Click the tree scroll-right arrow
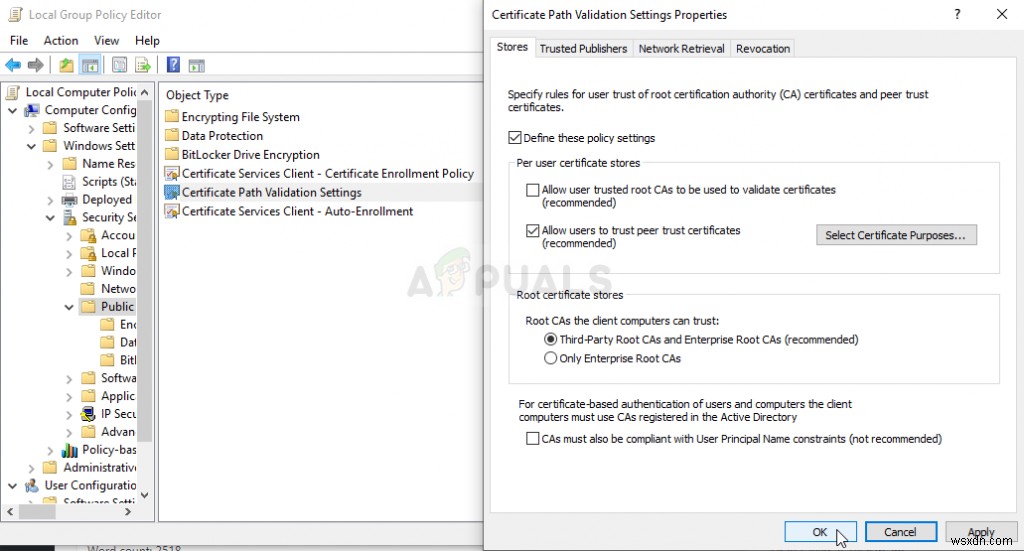This screenshot has width=1024, height=551. click(128, 512)
